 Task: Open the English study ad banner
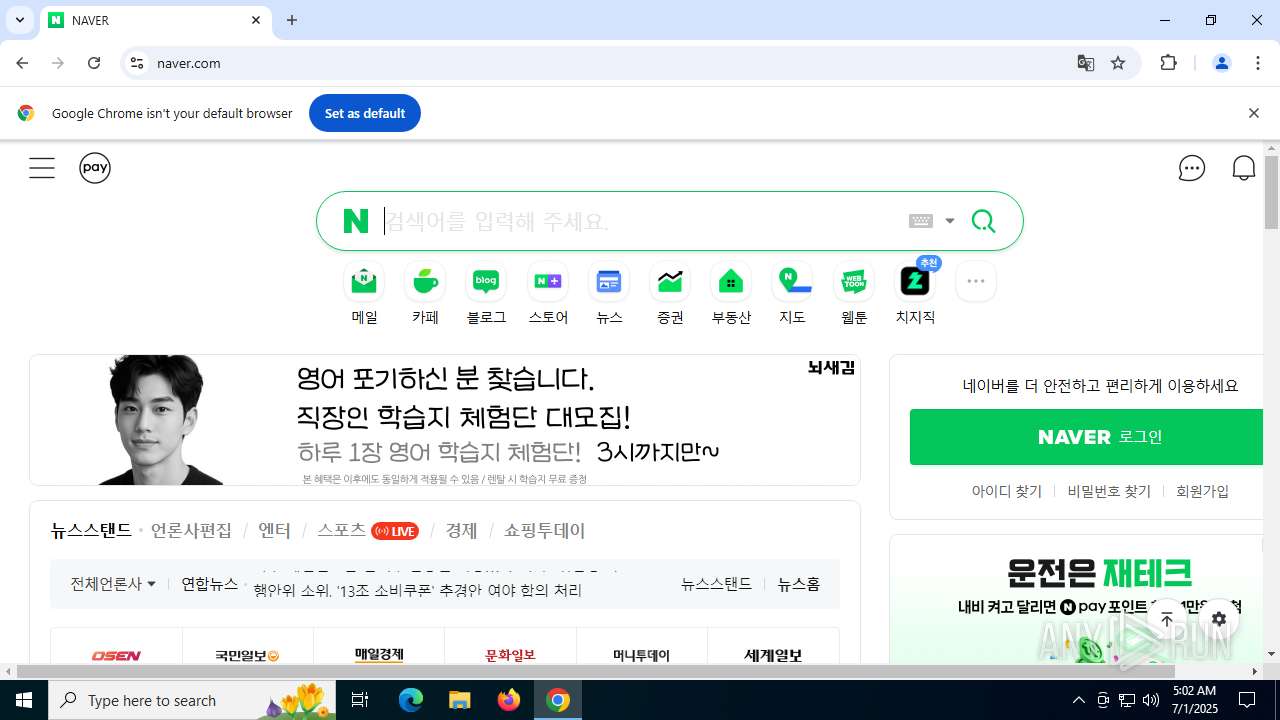coord(445,420)
